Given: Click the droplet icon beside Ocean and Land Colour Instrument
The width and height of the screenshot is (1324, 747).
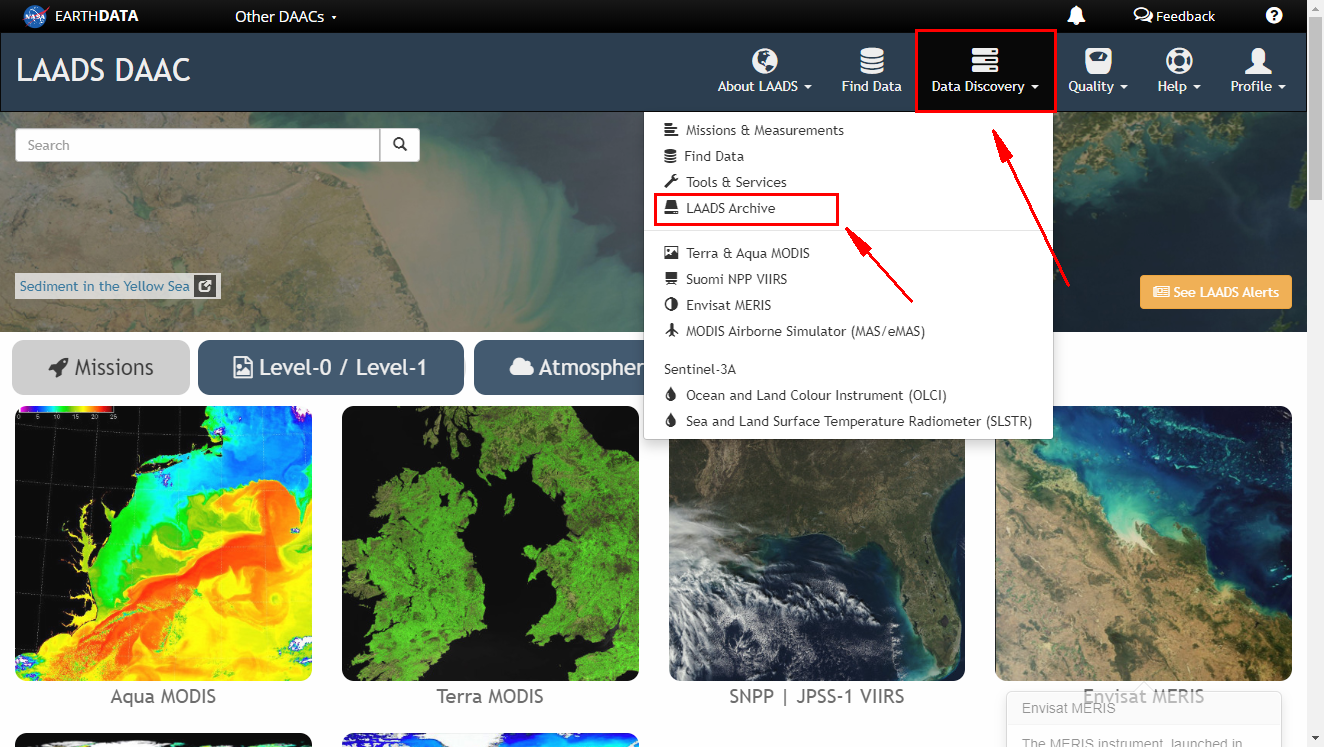Looking at the screenshot, I should click(671, 395).
